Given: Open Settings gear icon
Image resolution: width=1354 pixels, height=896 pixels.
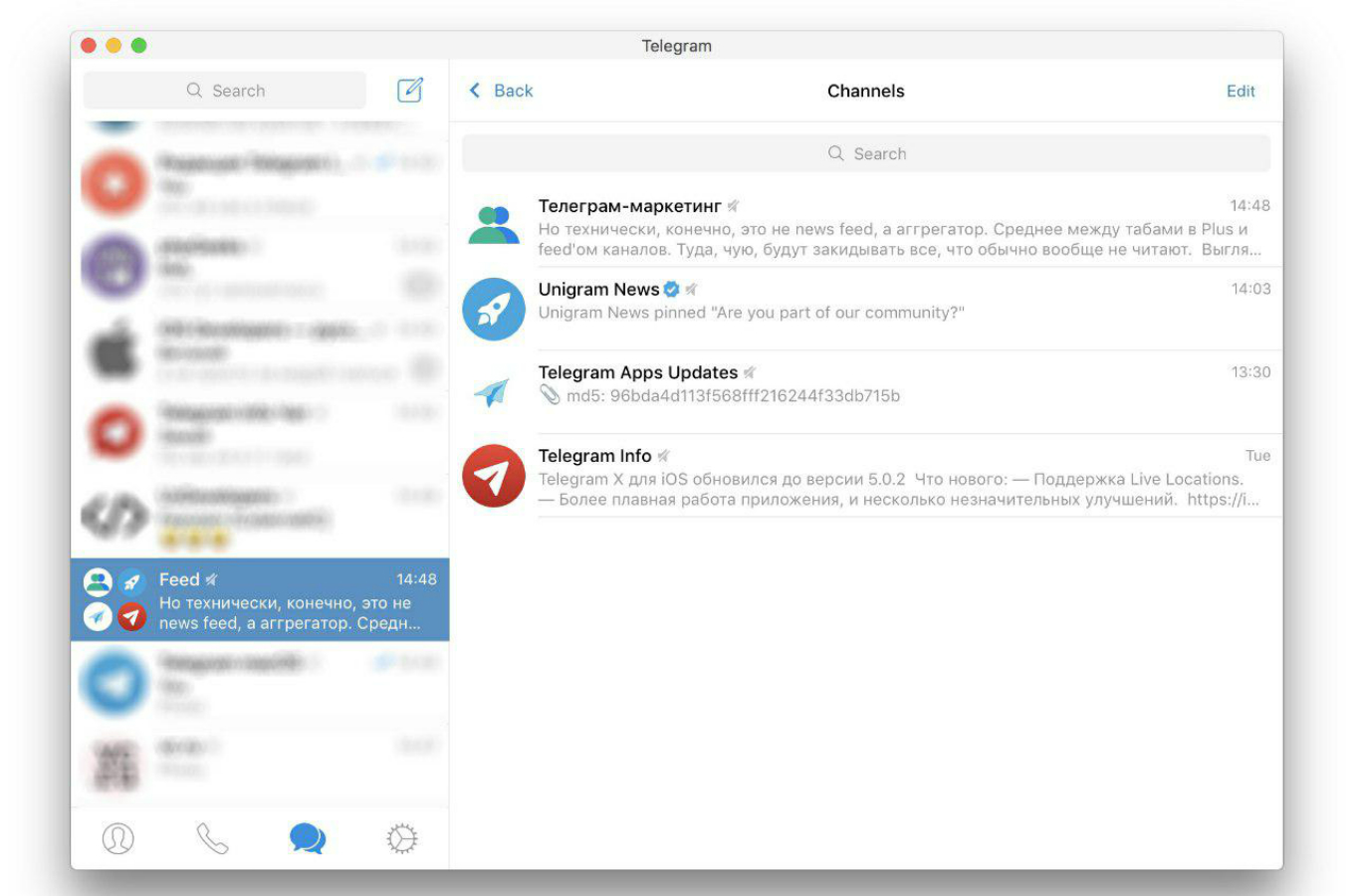Looking at the screenshot, I should click(x=402, y=838).
